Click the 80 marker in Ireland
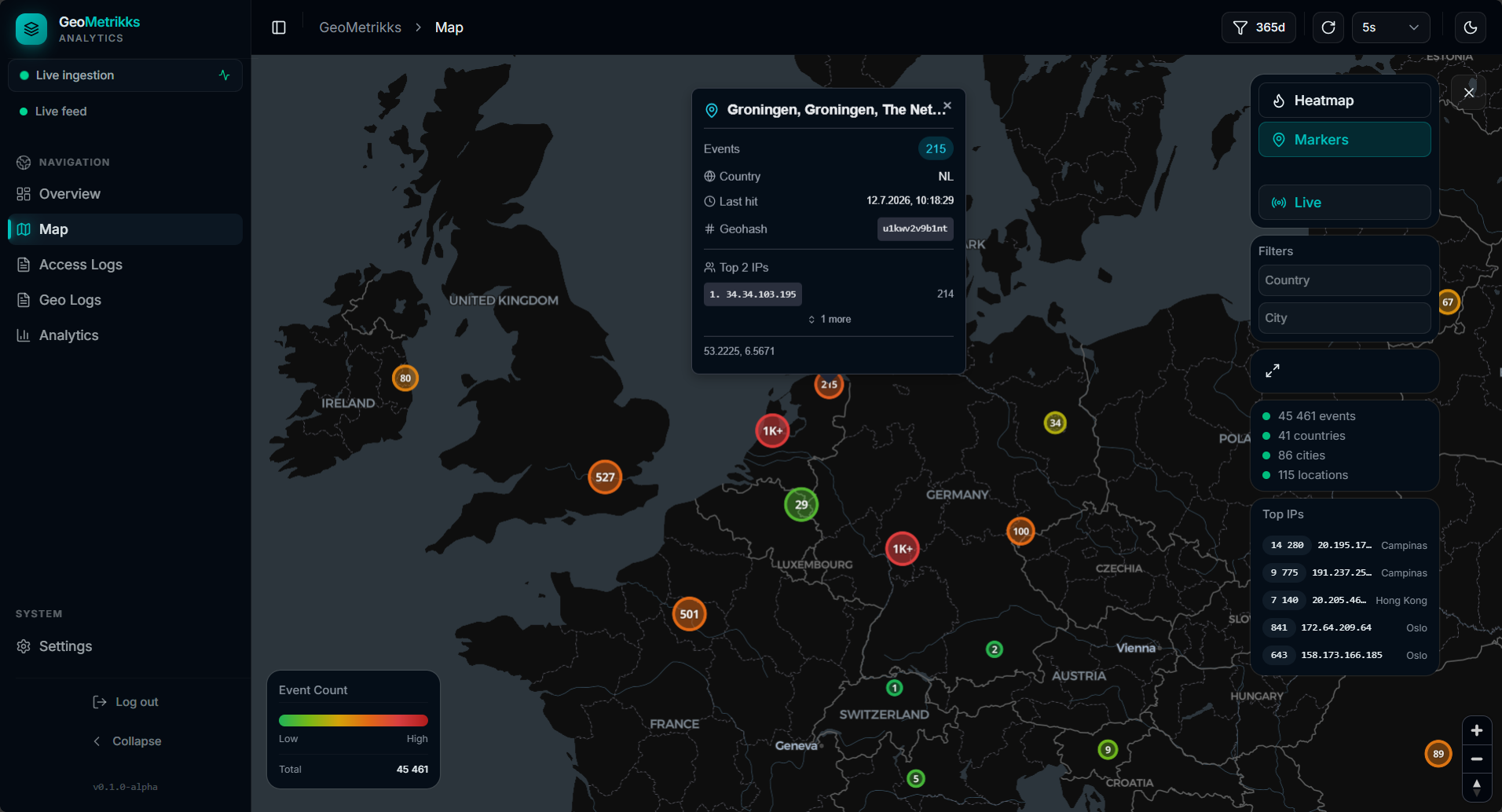The image size is (1502, 812). tap(405, 379)
